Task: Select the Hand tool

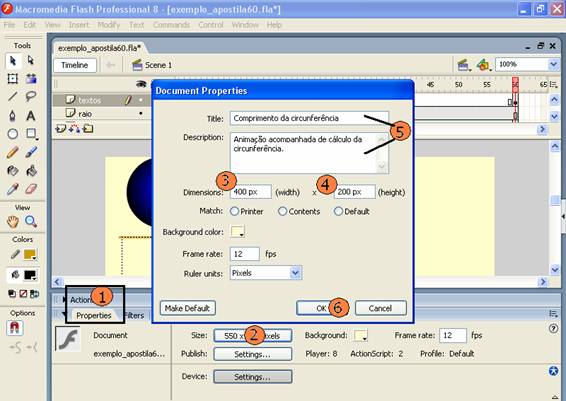Action: click(13, 222)
